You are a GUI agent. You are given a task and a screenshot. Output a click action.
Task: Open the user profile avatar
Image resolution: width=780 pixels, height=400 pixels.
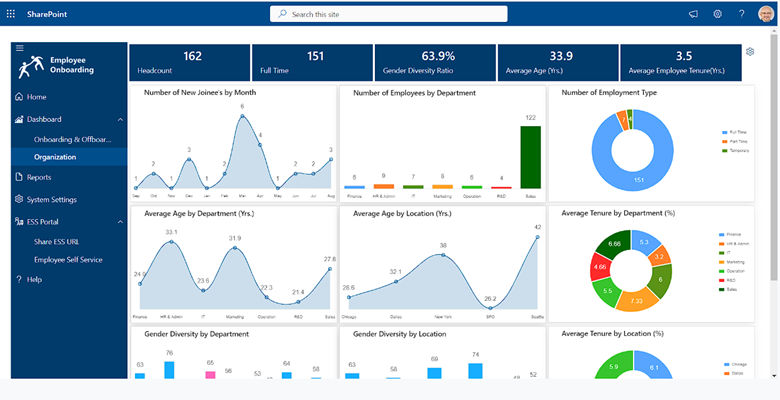(766, 14)
